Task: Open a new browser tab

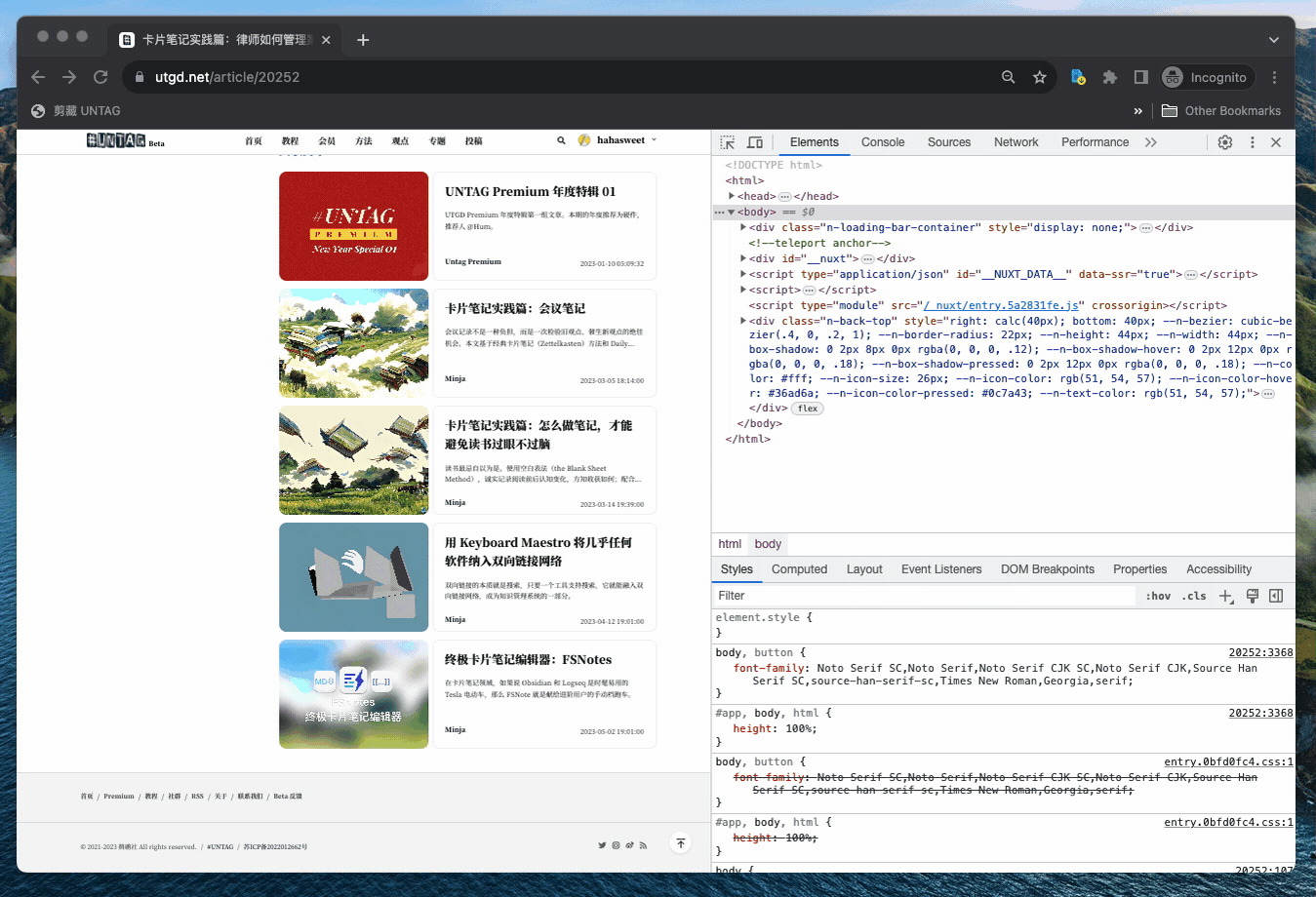Action: tap(363, 40)
